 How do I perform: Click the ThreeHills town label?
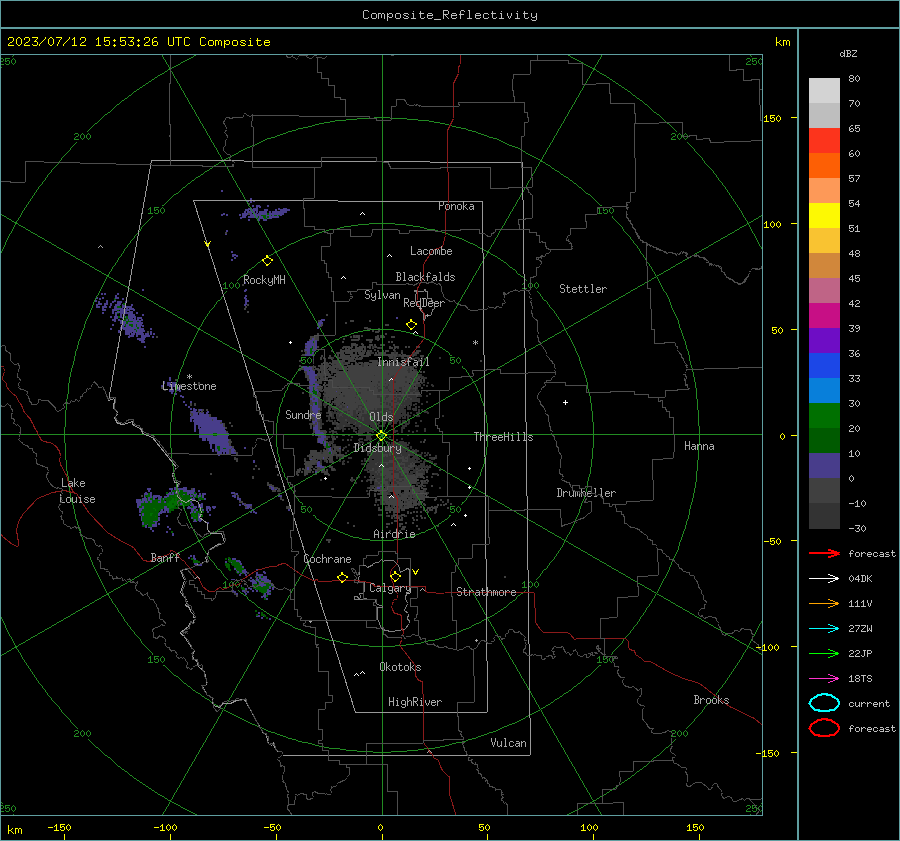(x=503, y=437)
